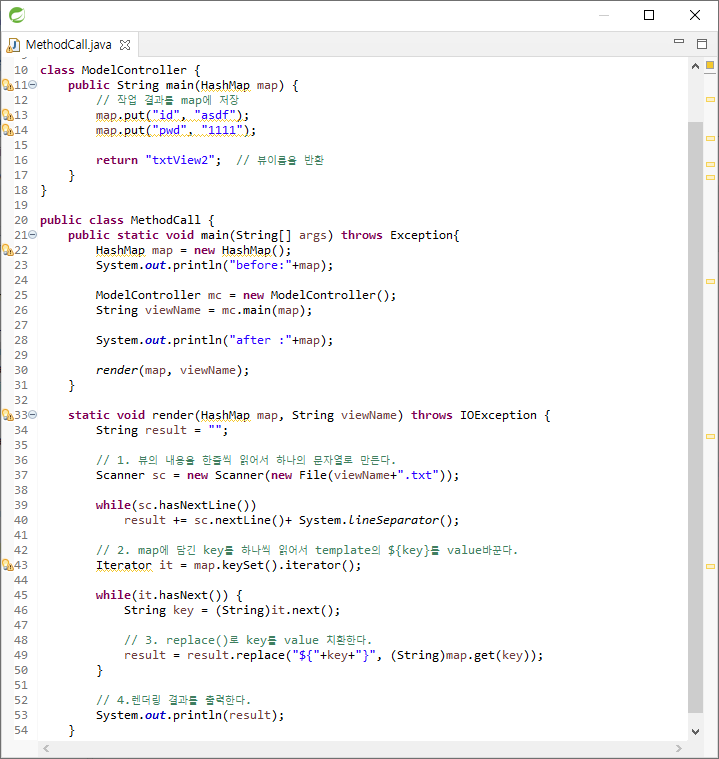
Task: Click the first overview ruler warning mark
Action: tap(710, 100)
